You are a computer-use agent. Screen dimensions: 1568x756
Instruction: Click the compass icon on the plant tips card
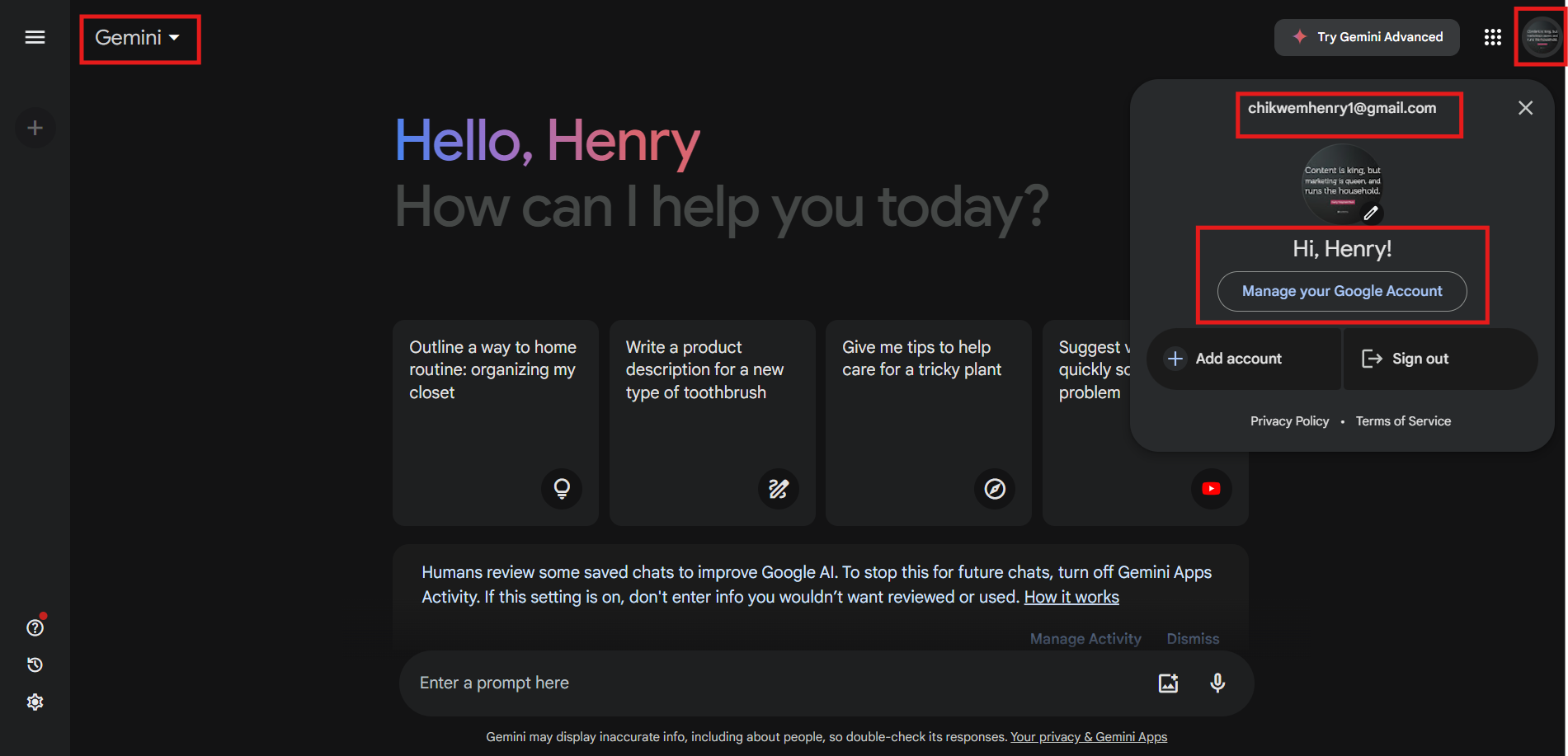995,489
